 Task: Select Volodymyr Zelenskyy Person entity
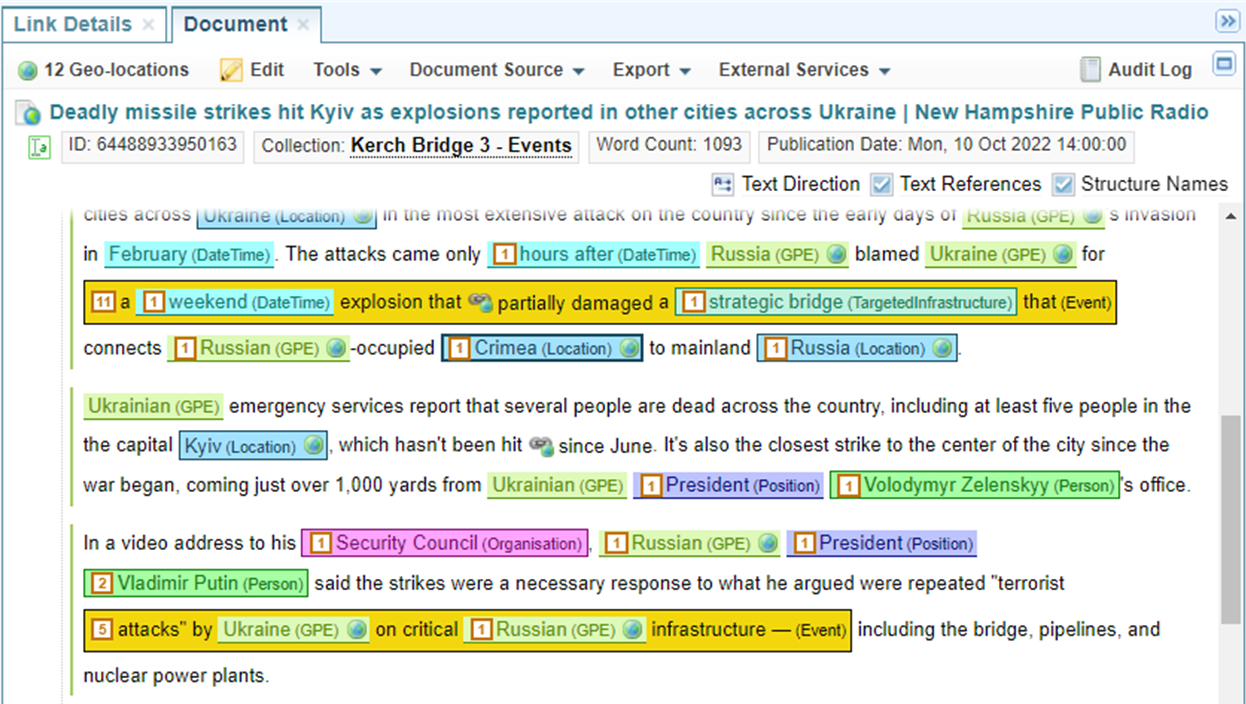pos(974,486)
